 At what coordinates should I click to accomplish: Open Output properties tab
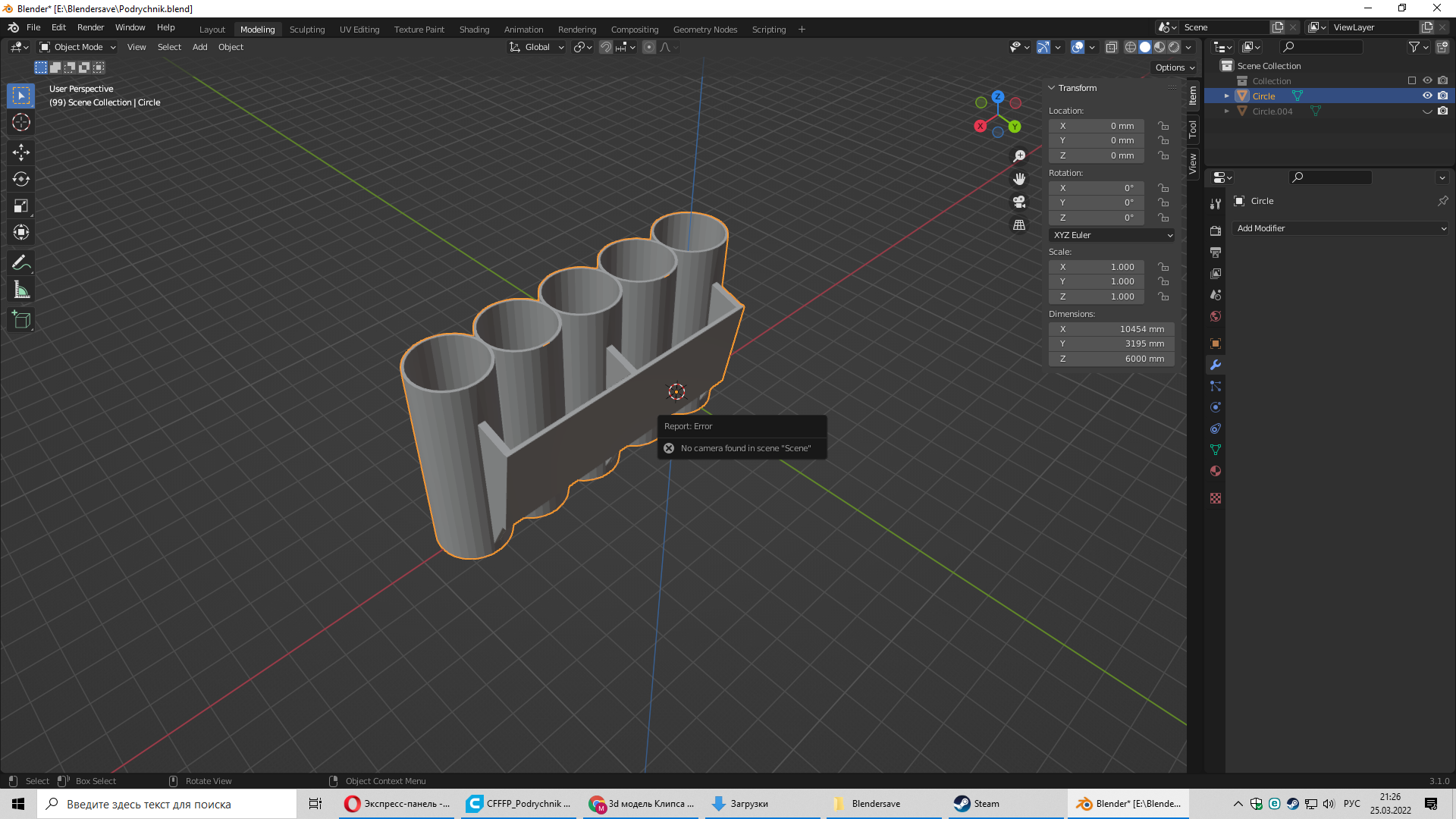pyautogui.click(x=1216, y=252)
